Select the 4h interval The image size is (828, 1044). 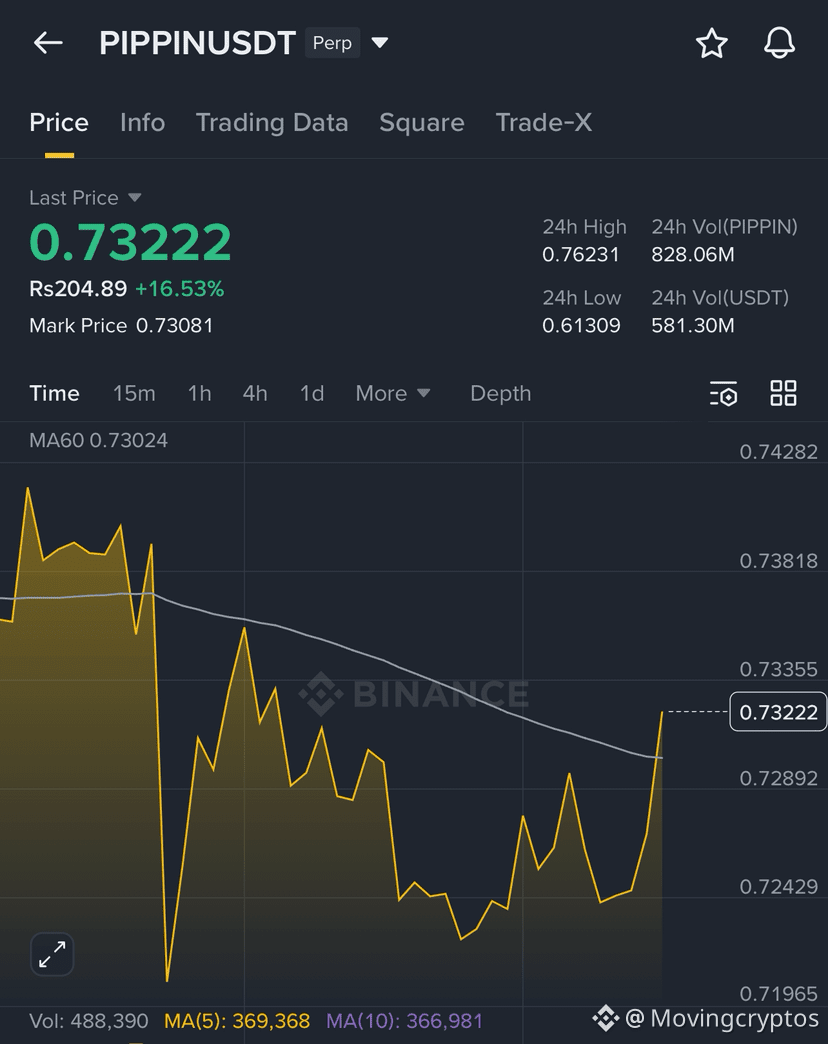point(255,393)
